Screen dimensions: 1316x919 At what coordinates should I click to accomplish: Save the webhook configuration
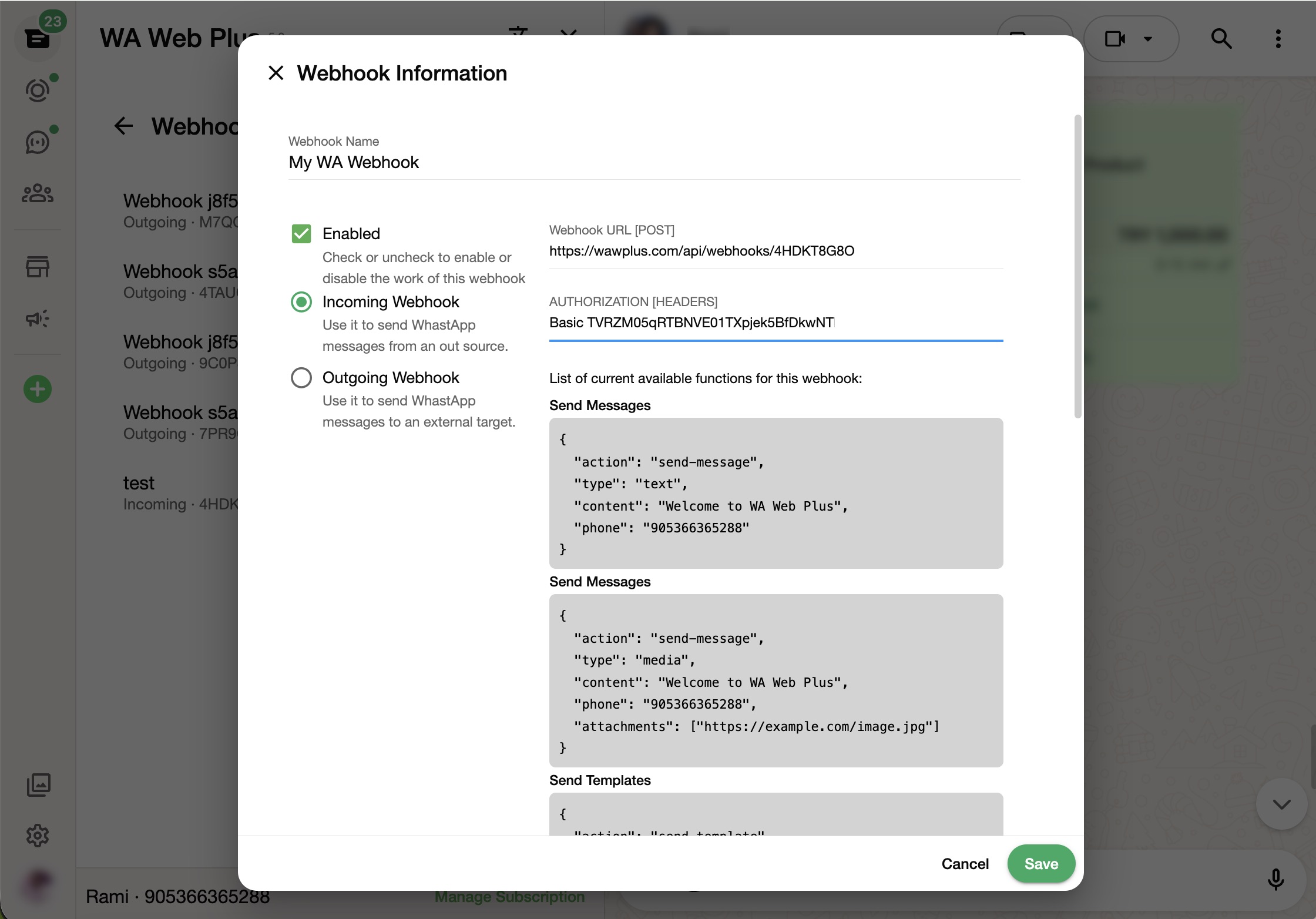(x=1040, y=863)
